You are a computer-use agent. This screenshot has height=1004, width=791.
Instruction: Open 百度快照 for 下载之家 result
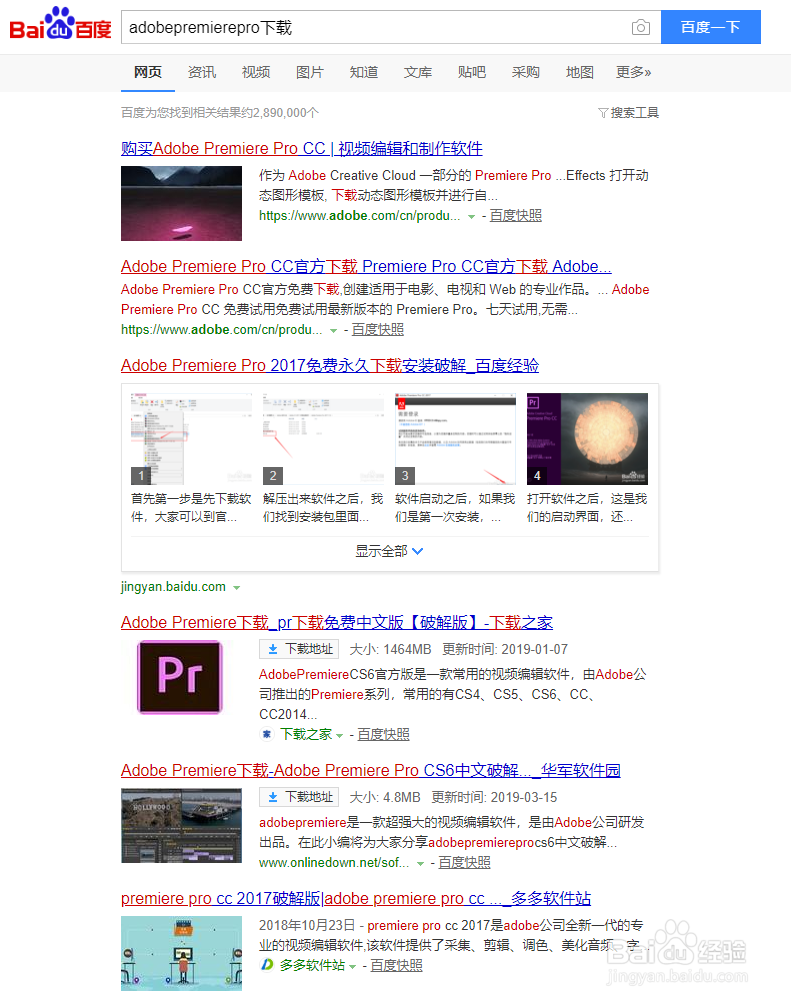click(x=384, y=734)
